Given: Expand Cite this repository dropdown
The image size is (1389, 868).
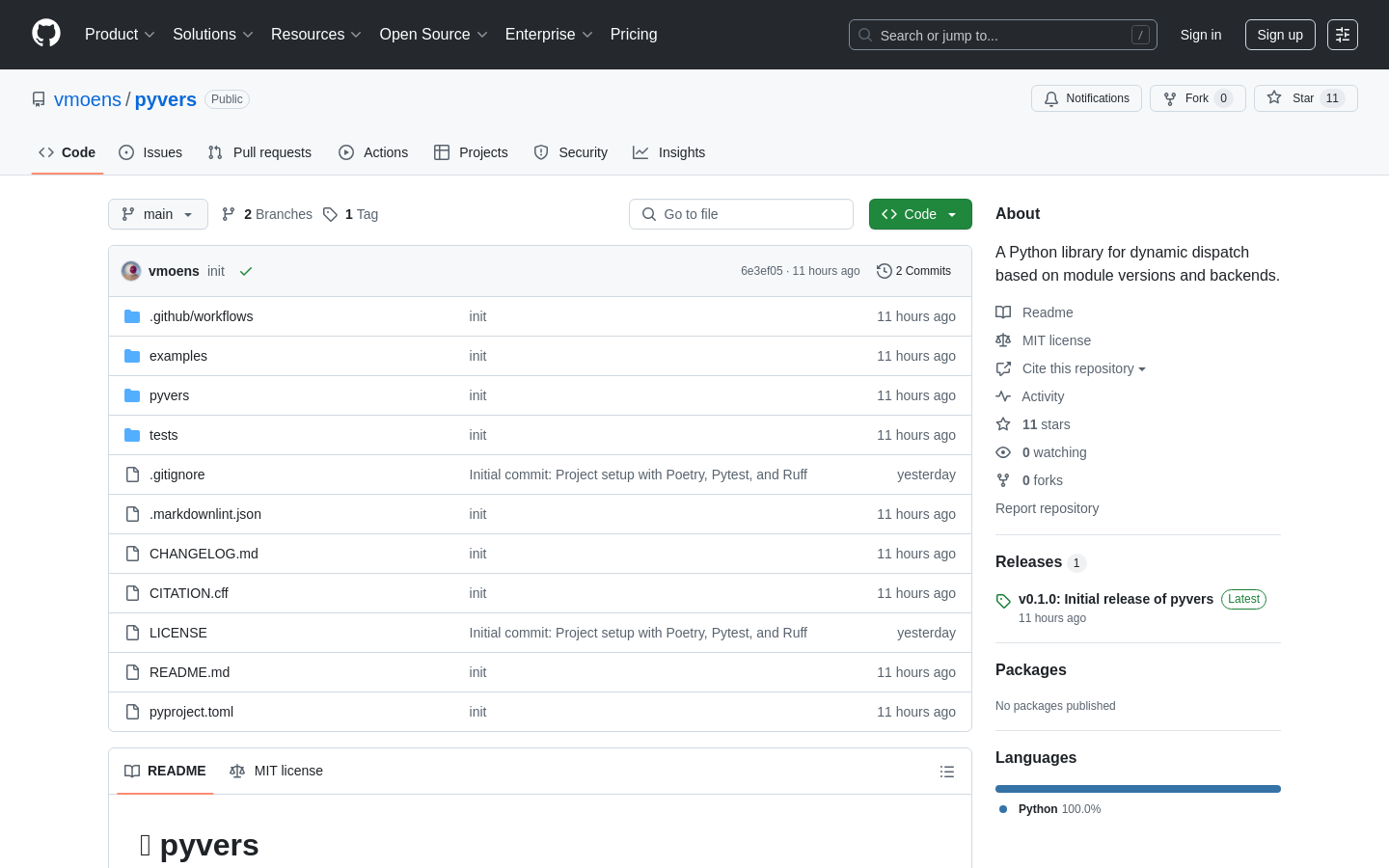Looking at the screenshot, I should pos(1071,368).
